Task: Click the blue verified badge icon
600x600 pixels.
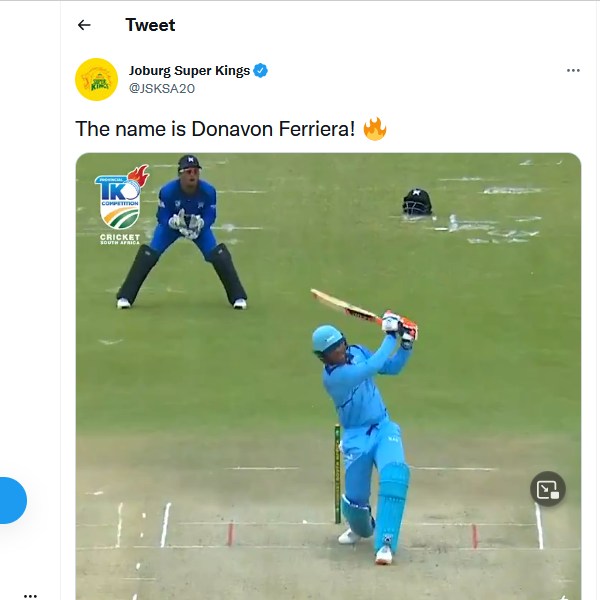Action: 261,71
